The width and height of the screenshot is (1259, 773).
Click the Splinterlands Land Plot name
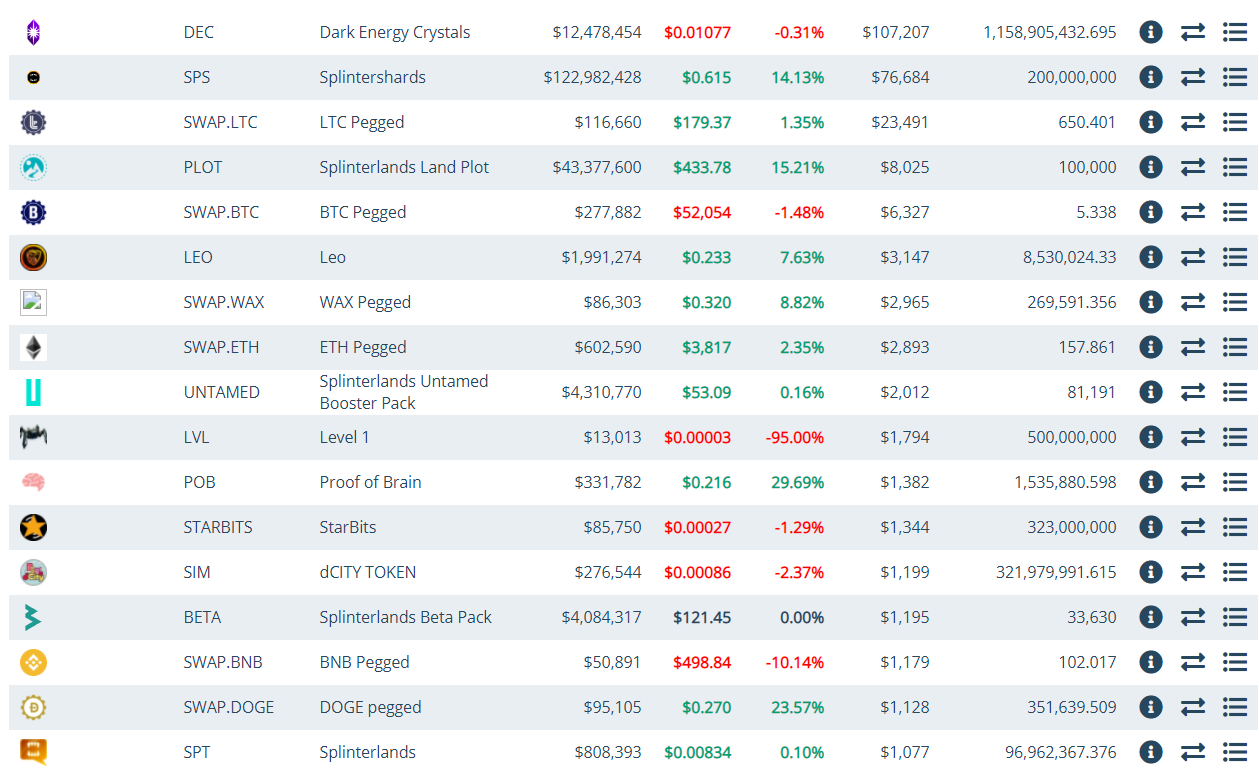404,167
